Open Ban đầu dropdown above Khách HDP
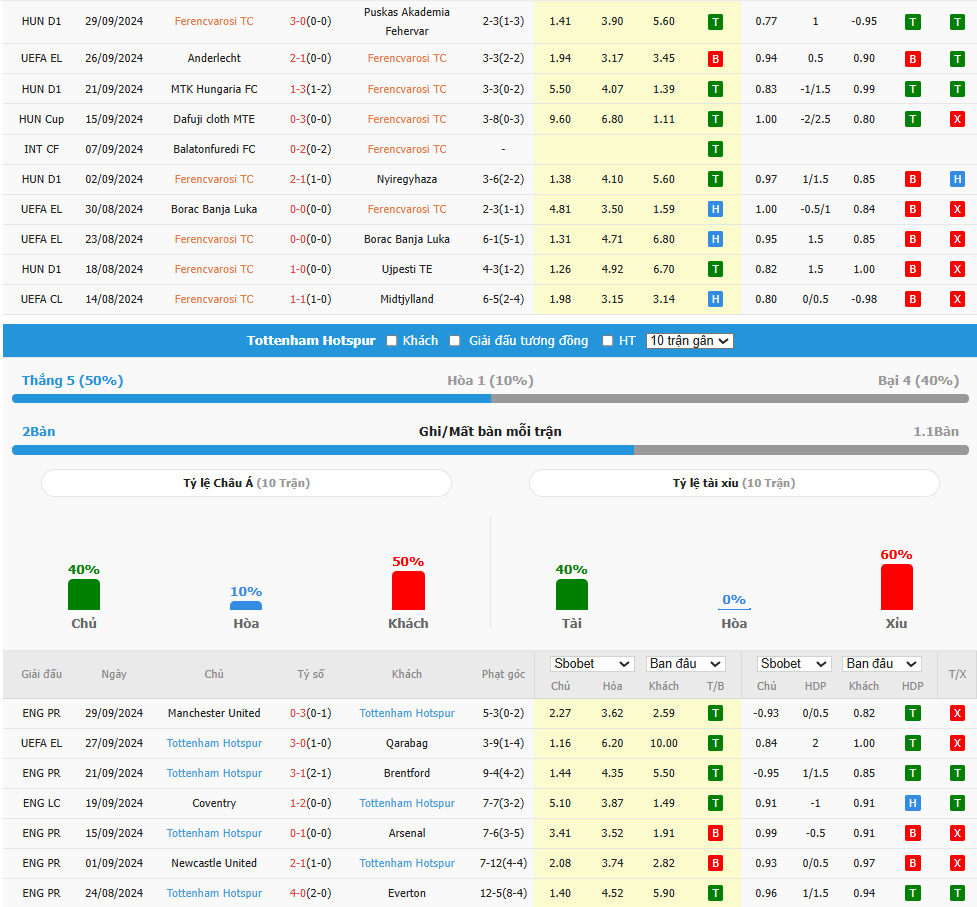This screenshot has width=977, height=907. coord(882,664)
